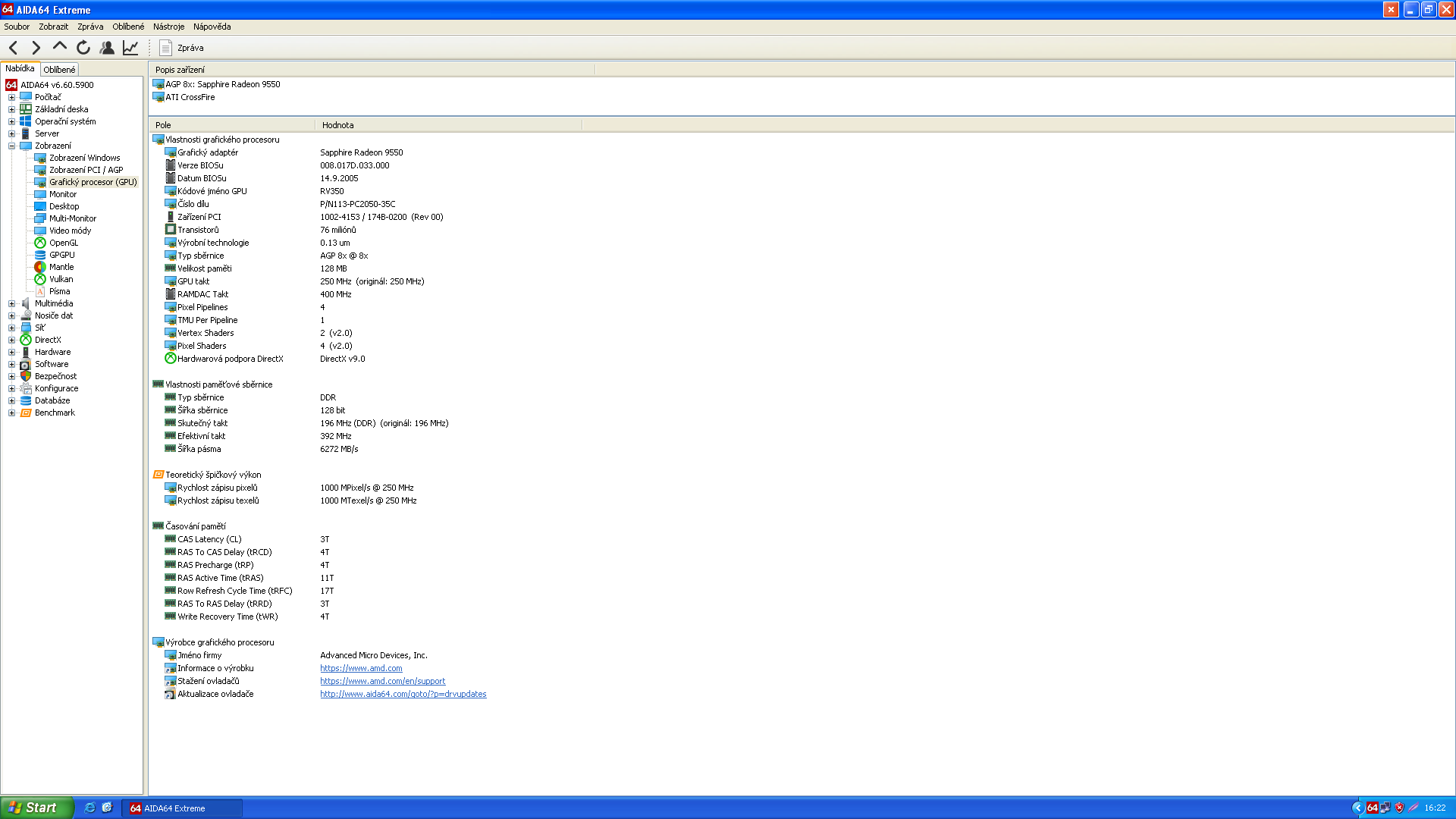Expand the Benchmark tree node
The width and height of the screenshot is (1456, 819).
click(x=11, y=413)
